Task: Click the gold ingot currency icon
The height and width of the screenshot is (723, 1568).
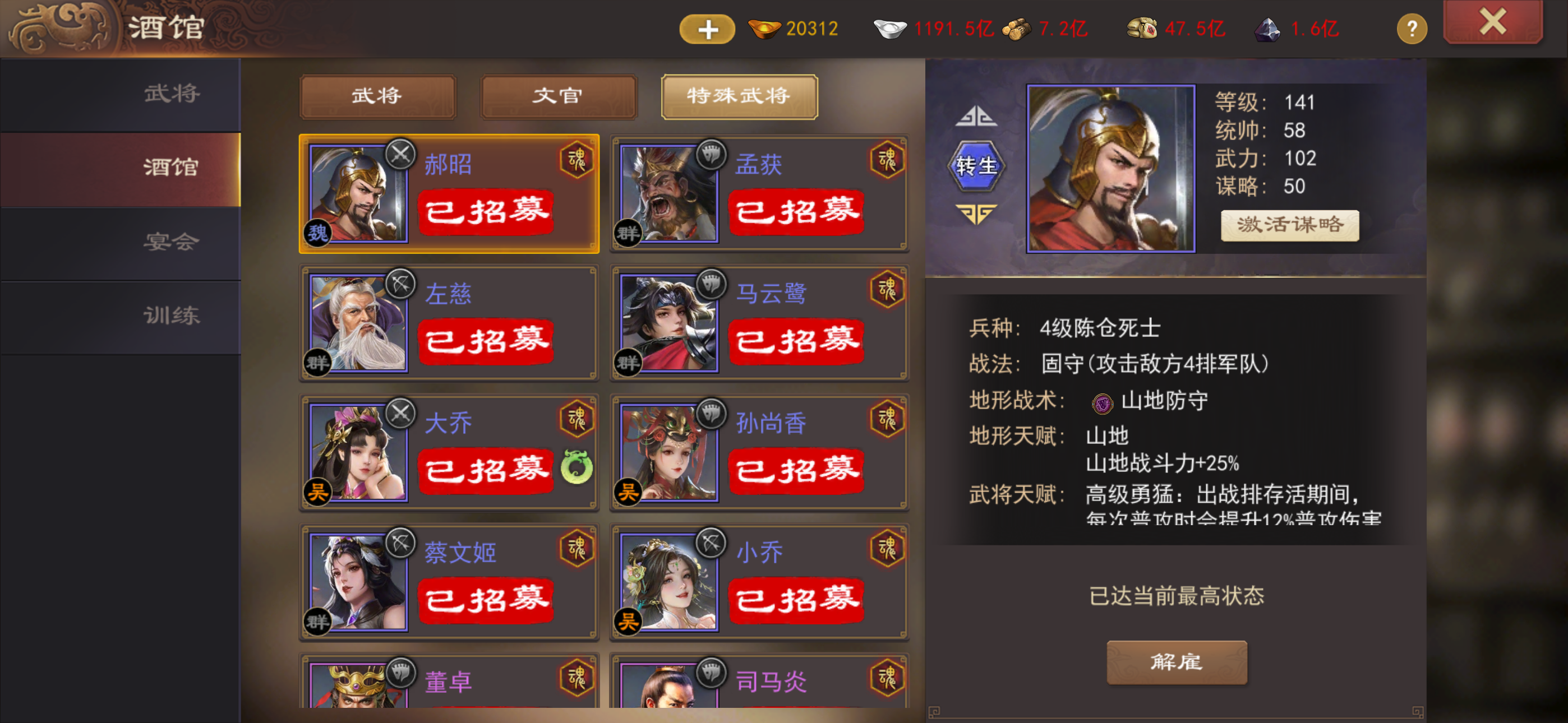Action: pyautogui.click(x=764, y=29)
